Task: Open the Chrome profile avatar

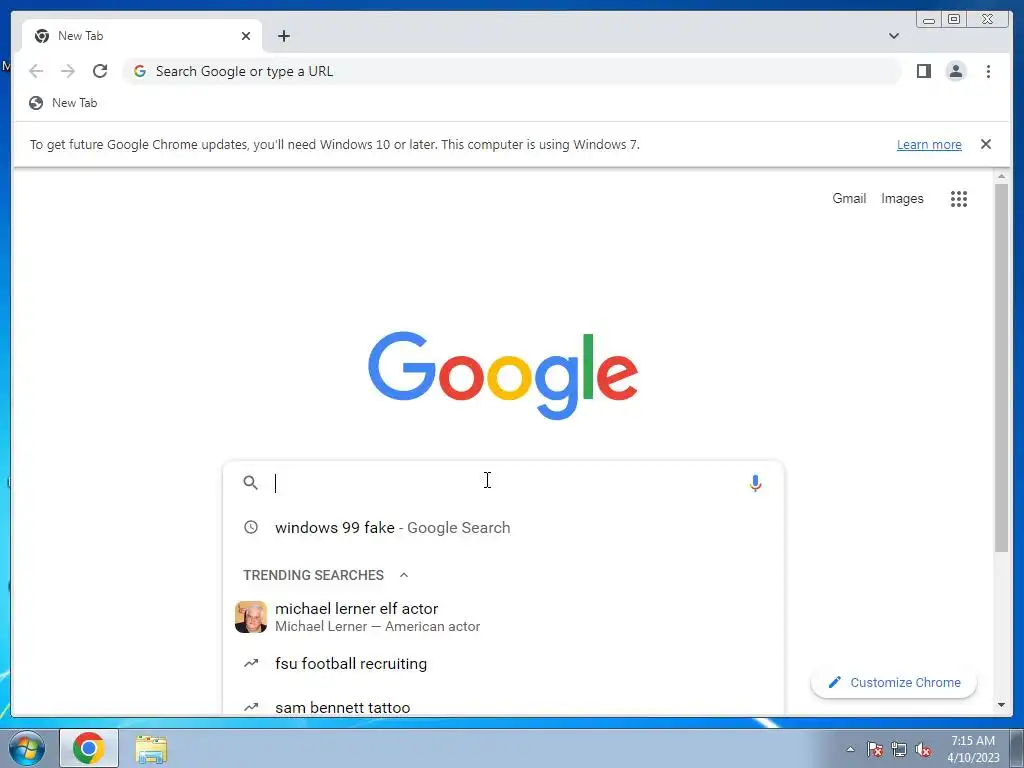Action: coord(955,71)
